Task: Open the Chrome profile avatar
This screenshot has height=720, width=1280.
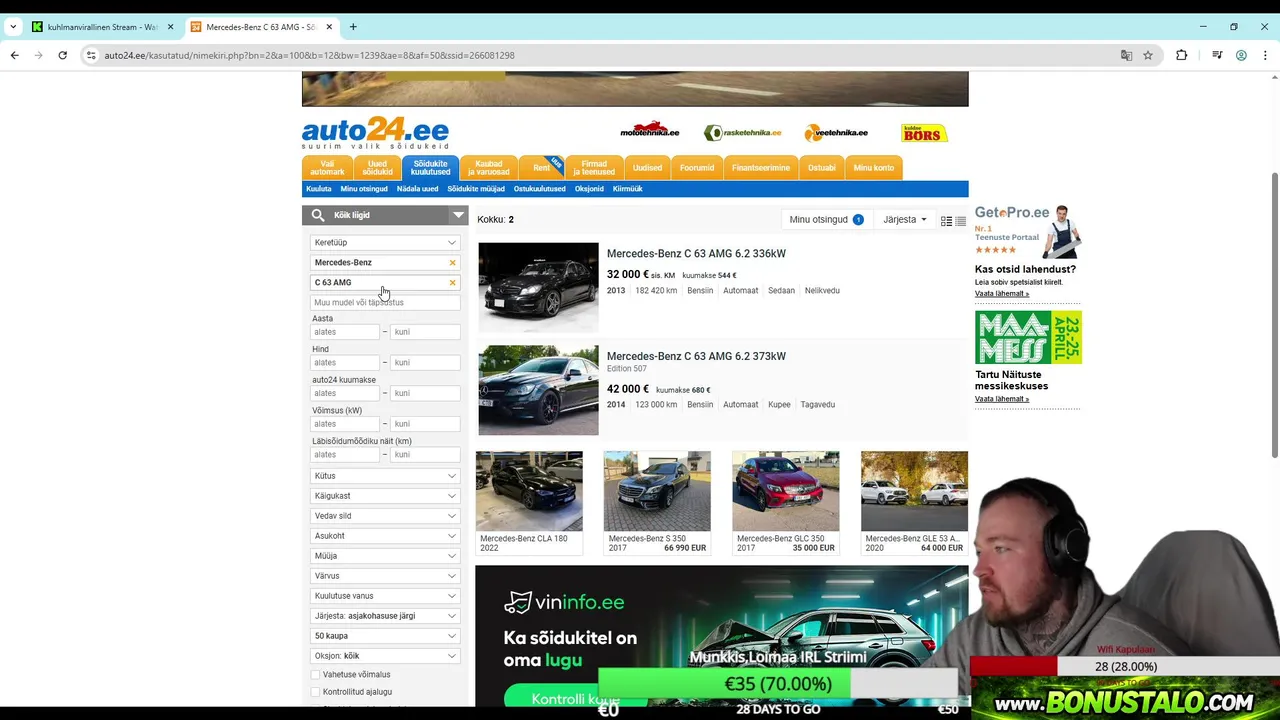Action: pyautogui.click(x=1241, y=55)
